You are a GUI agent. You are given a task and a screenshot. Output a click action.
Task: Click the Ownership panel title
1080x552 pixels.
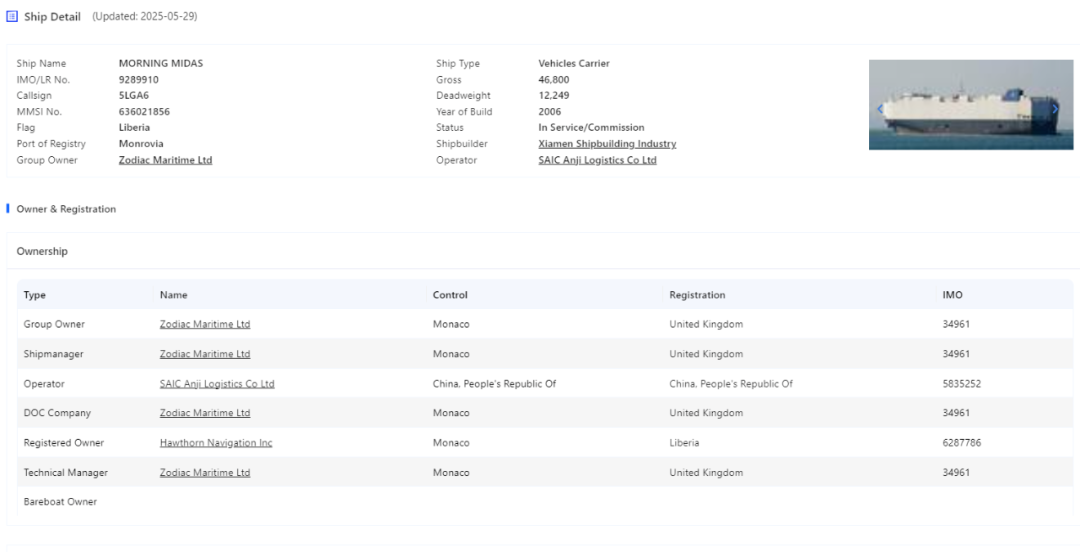pos(42,252)
